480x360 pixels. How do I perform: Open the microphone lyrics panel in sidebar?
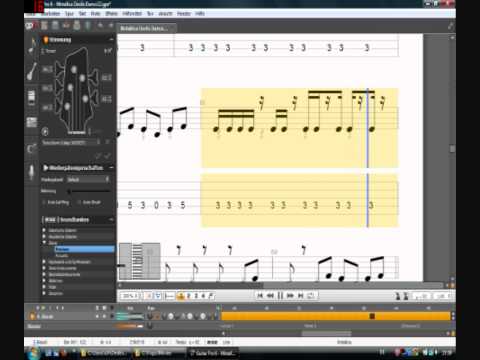[x=32, y=172]
